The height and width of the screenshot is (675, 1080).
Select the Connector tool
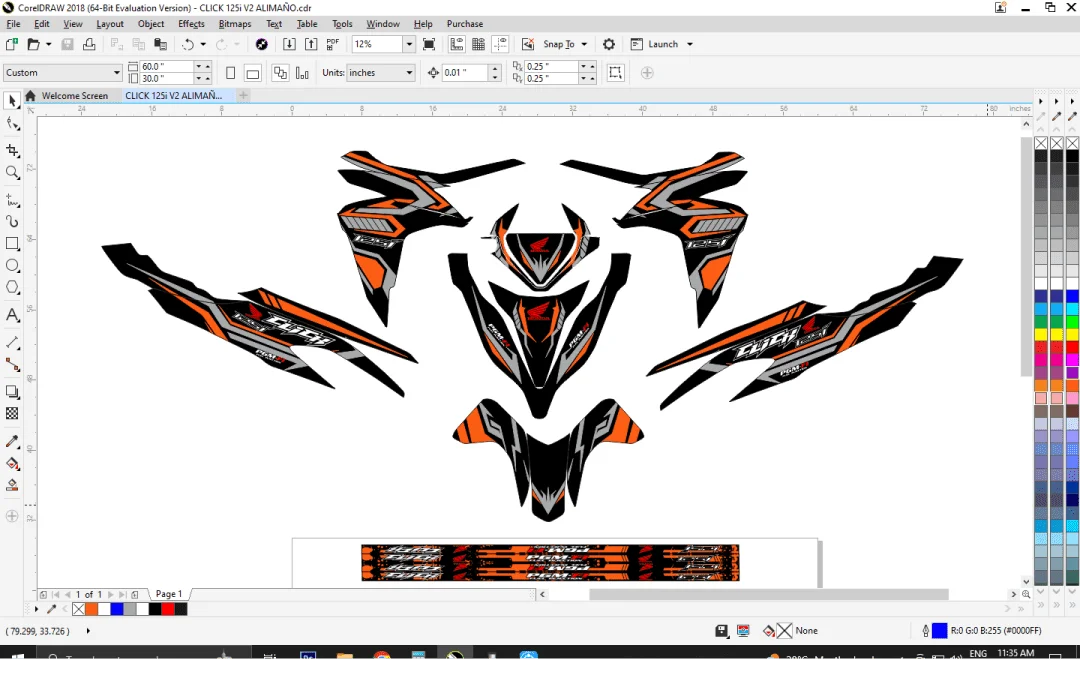tap(12, 365)
